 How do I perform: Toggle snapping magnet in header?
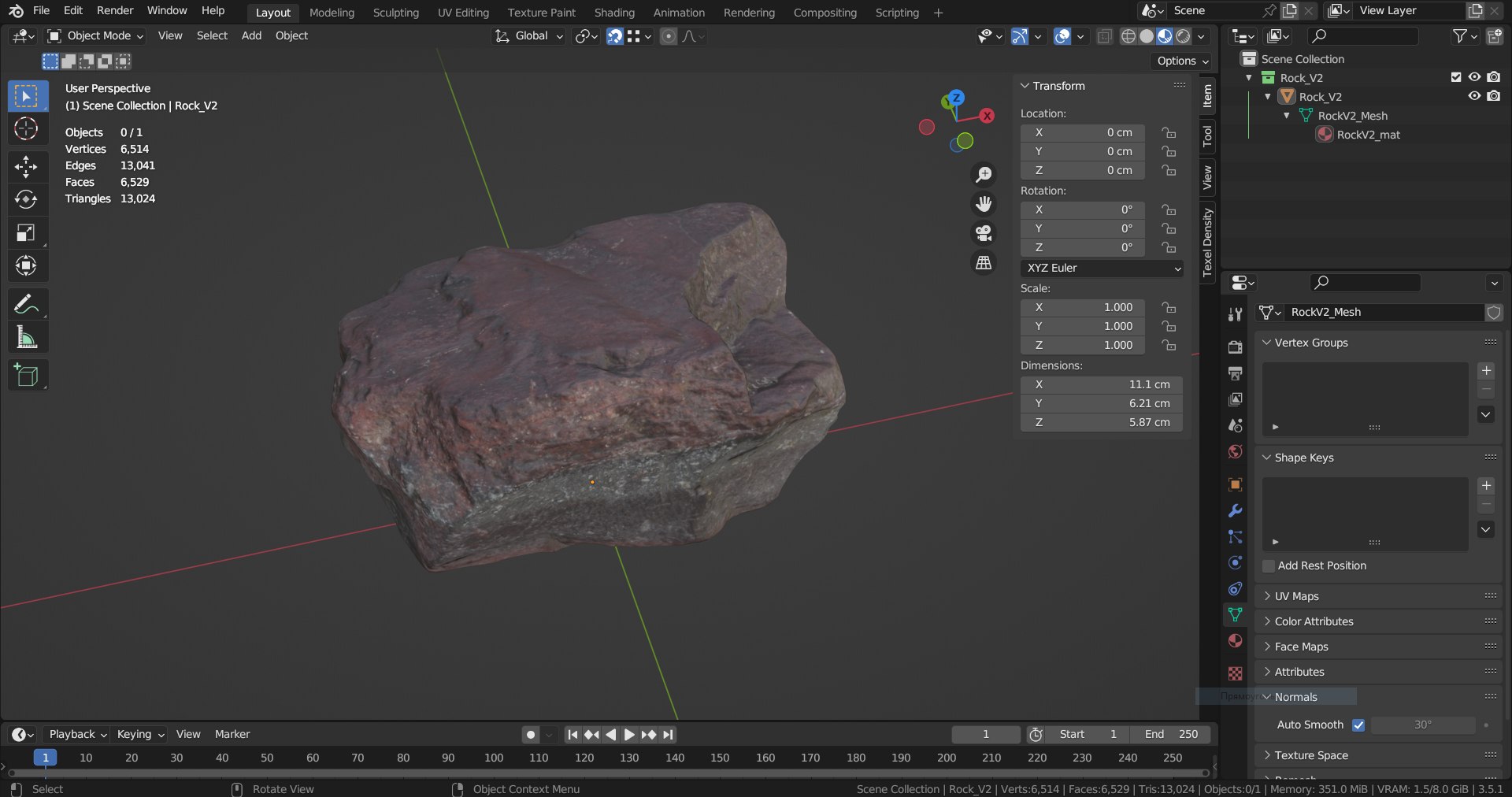pyautogui.click(x=615, y=36)
